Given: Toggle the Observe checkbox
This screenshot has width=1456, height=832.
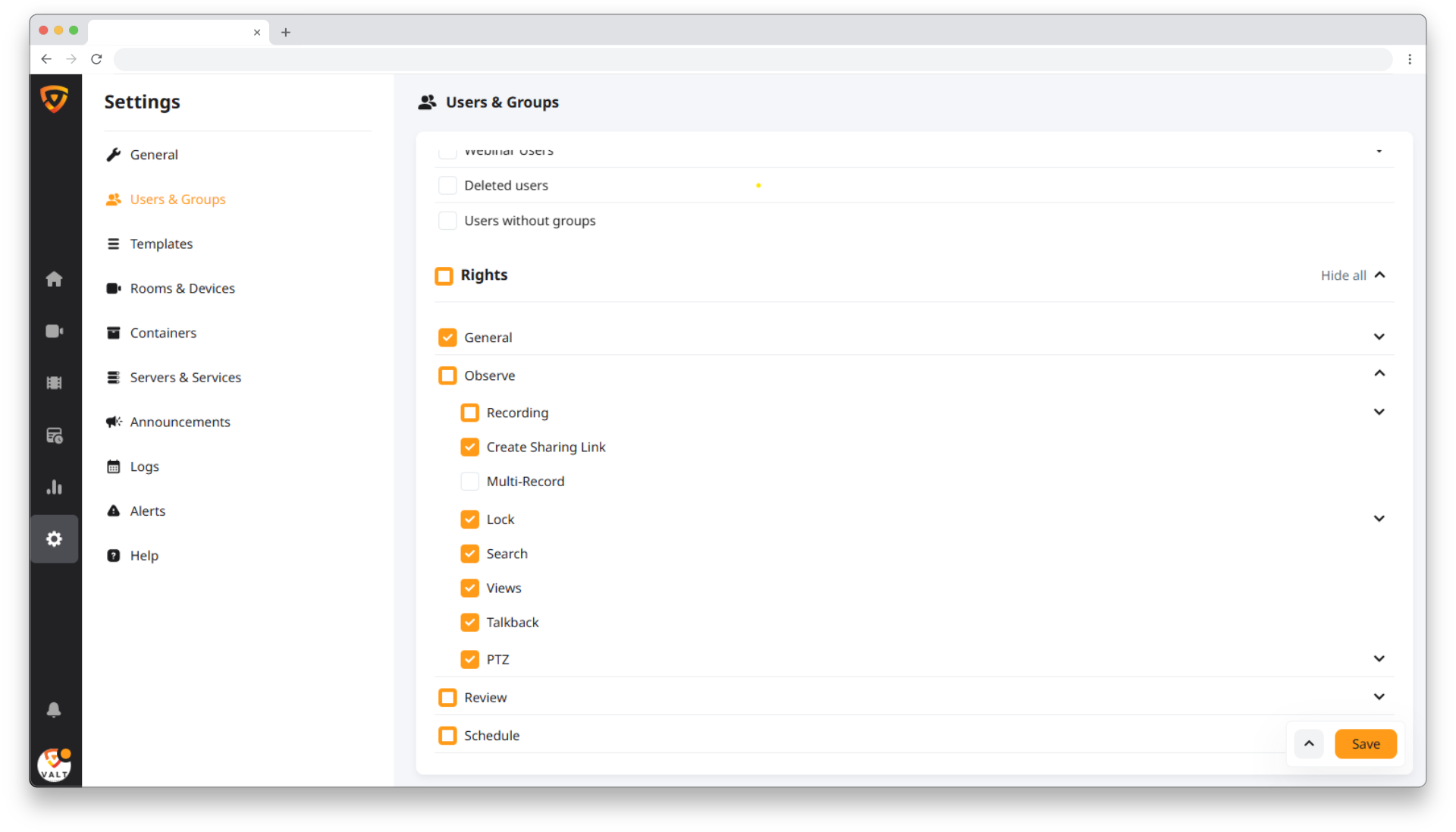Looking at the screenshot, I should click(447, 376).
